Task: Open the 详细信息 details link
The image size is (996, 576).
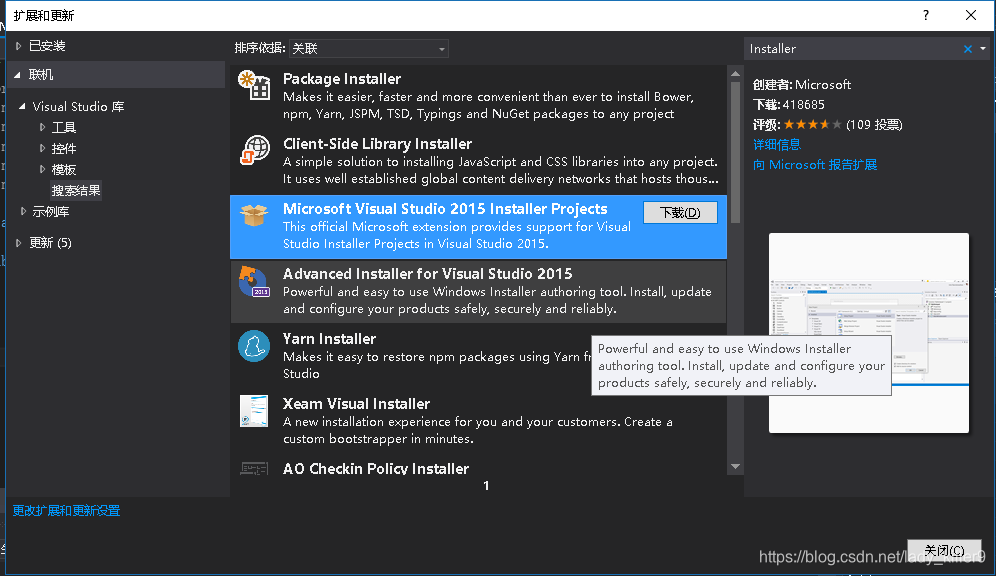Action: 777,145
